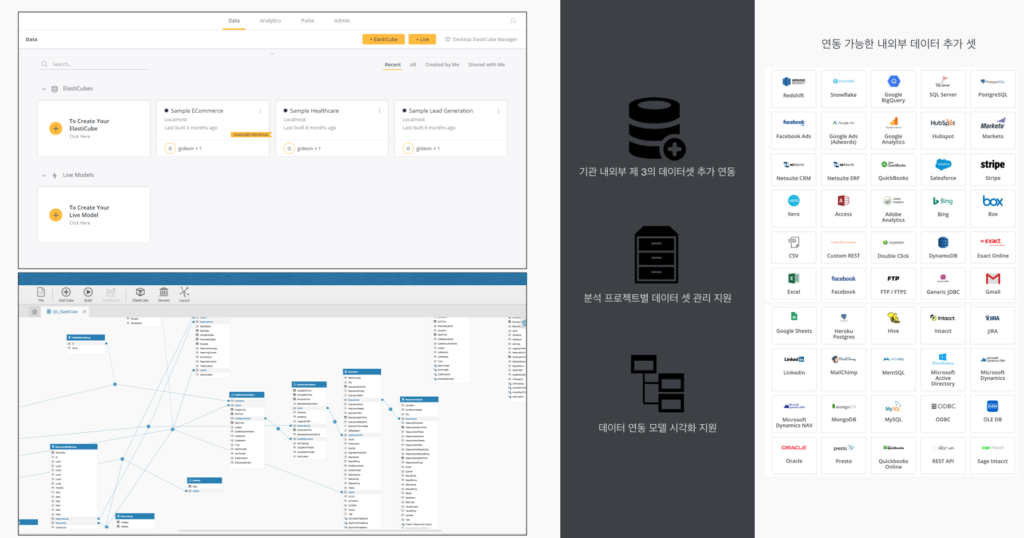Open the Data tab
The height and width of the screenshot is (538, 1024).
234,21
